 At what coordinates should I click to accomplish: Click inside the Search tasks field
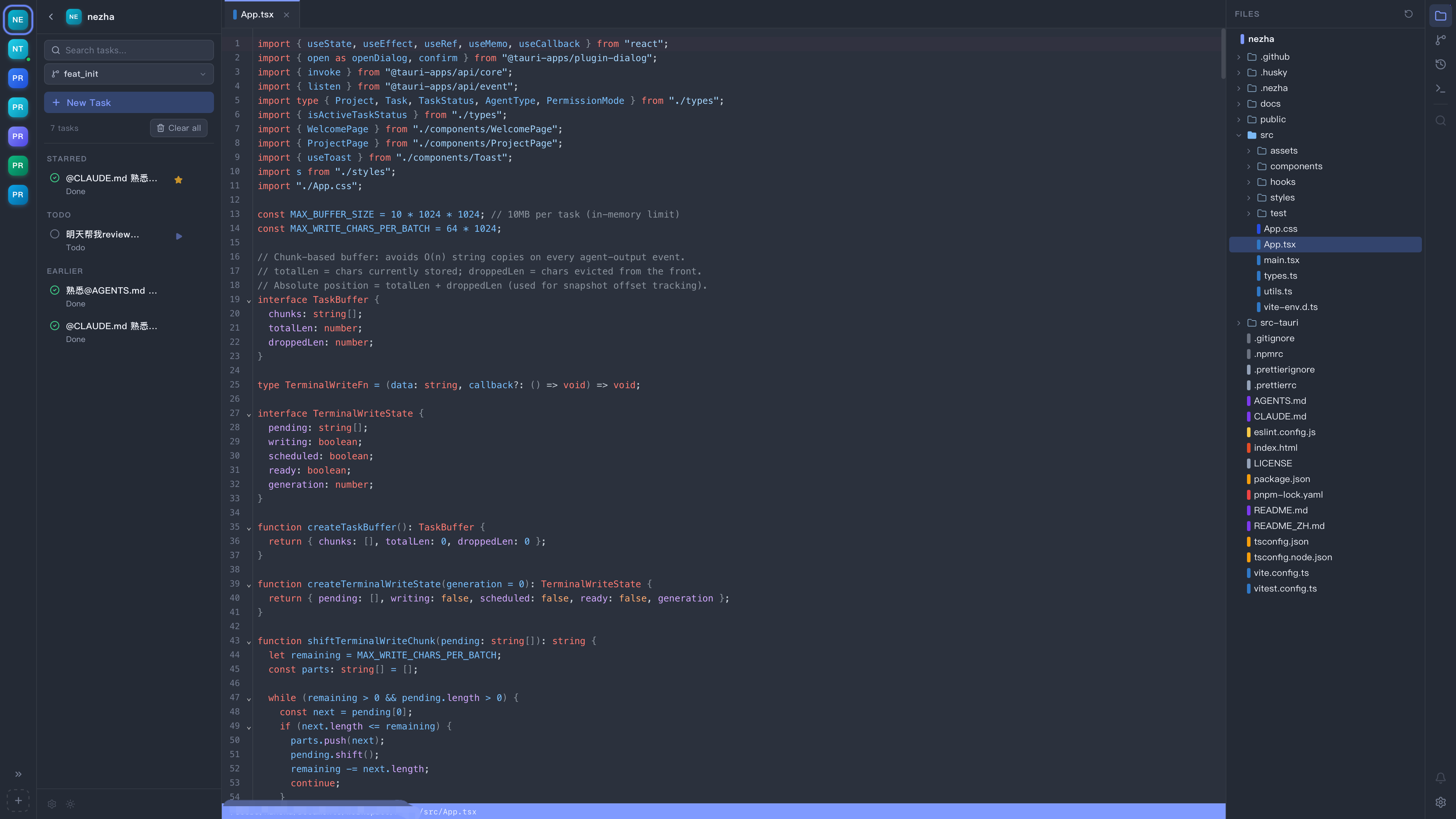pyautogui.click(x=128, y=50)
